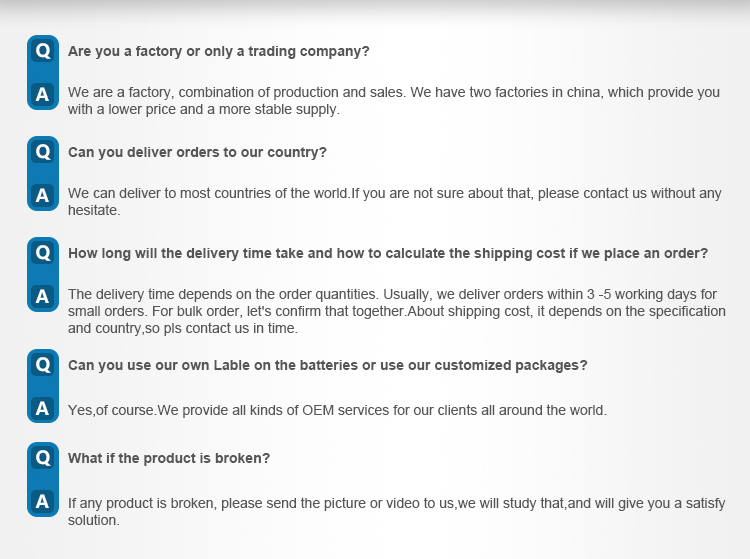Click the Q icon beside the own Lable question
The height and width of the screenshot is (559, 750).
pyautogui.click(x=43, y=365)
